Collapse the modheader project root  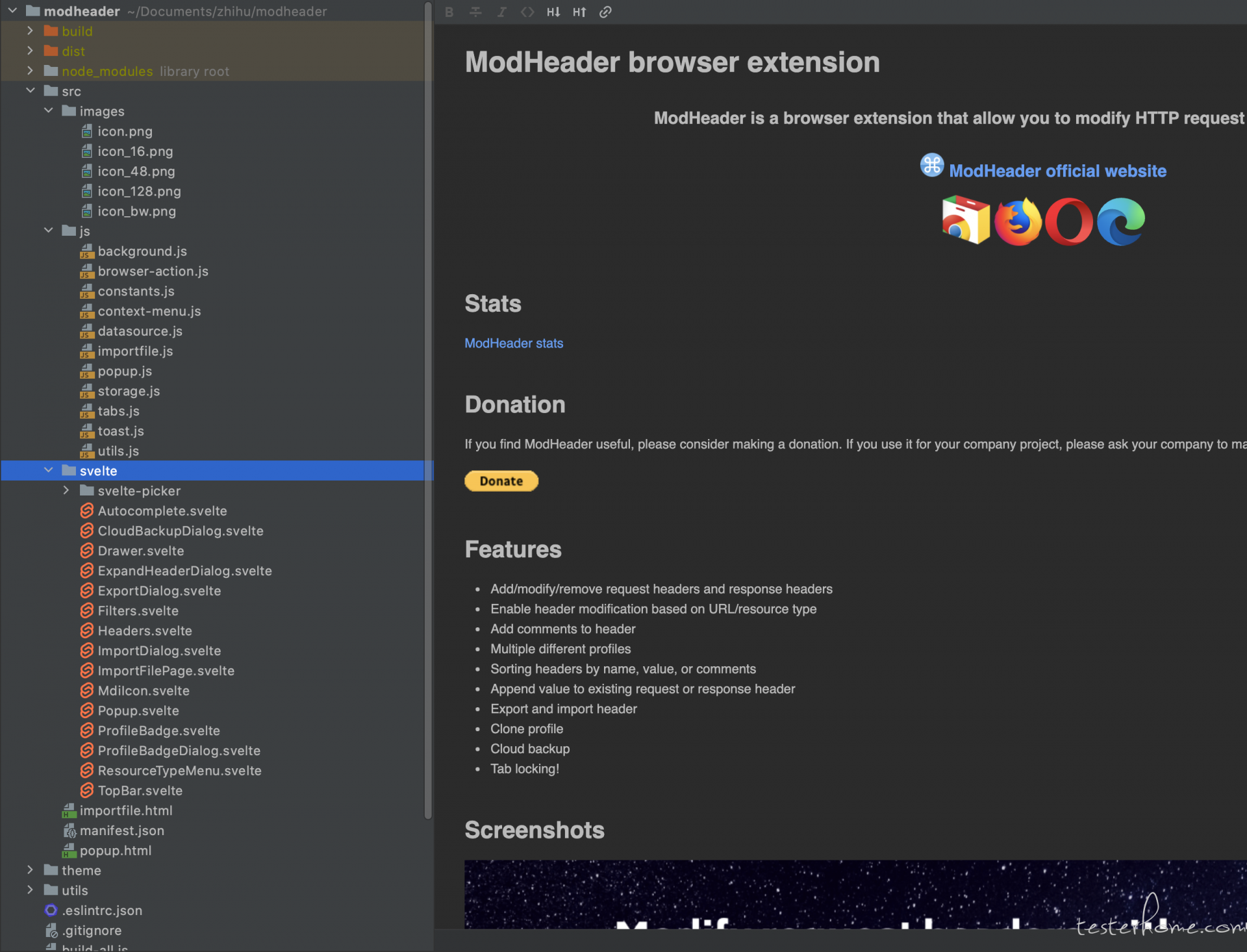click(12, 11)
